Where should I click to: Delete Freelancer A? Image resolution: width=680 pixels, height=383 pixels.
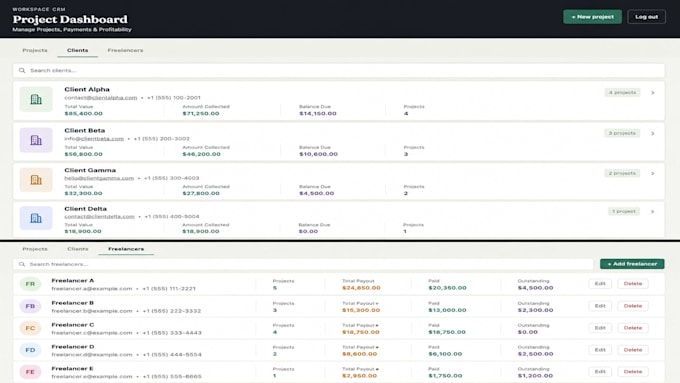[633, 284]
